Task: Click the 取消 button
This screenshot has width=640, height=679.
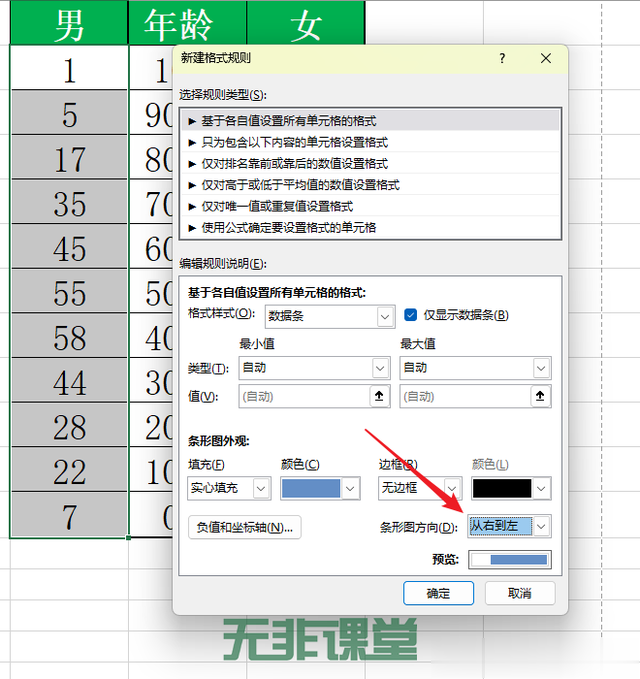Action: 520,593
